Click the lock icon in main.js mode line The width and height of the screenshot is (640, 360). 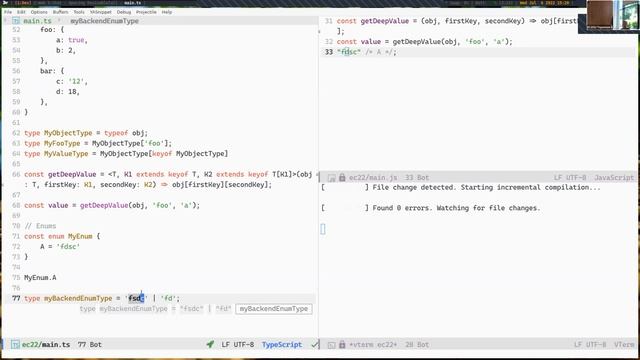coord(342,178)
